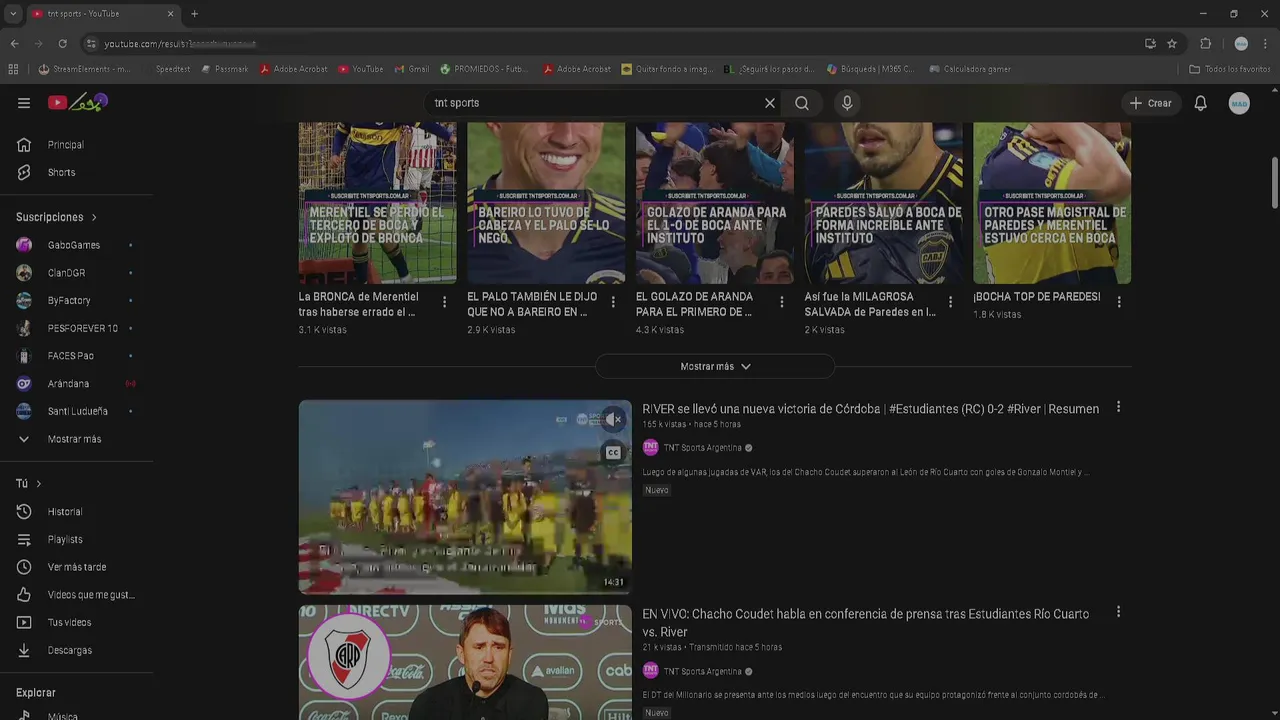This screenshot has width=1280, height=720.
Task: Start voice search with microphone icon
Action: (x=847, y=103)
